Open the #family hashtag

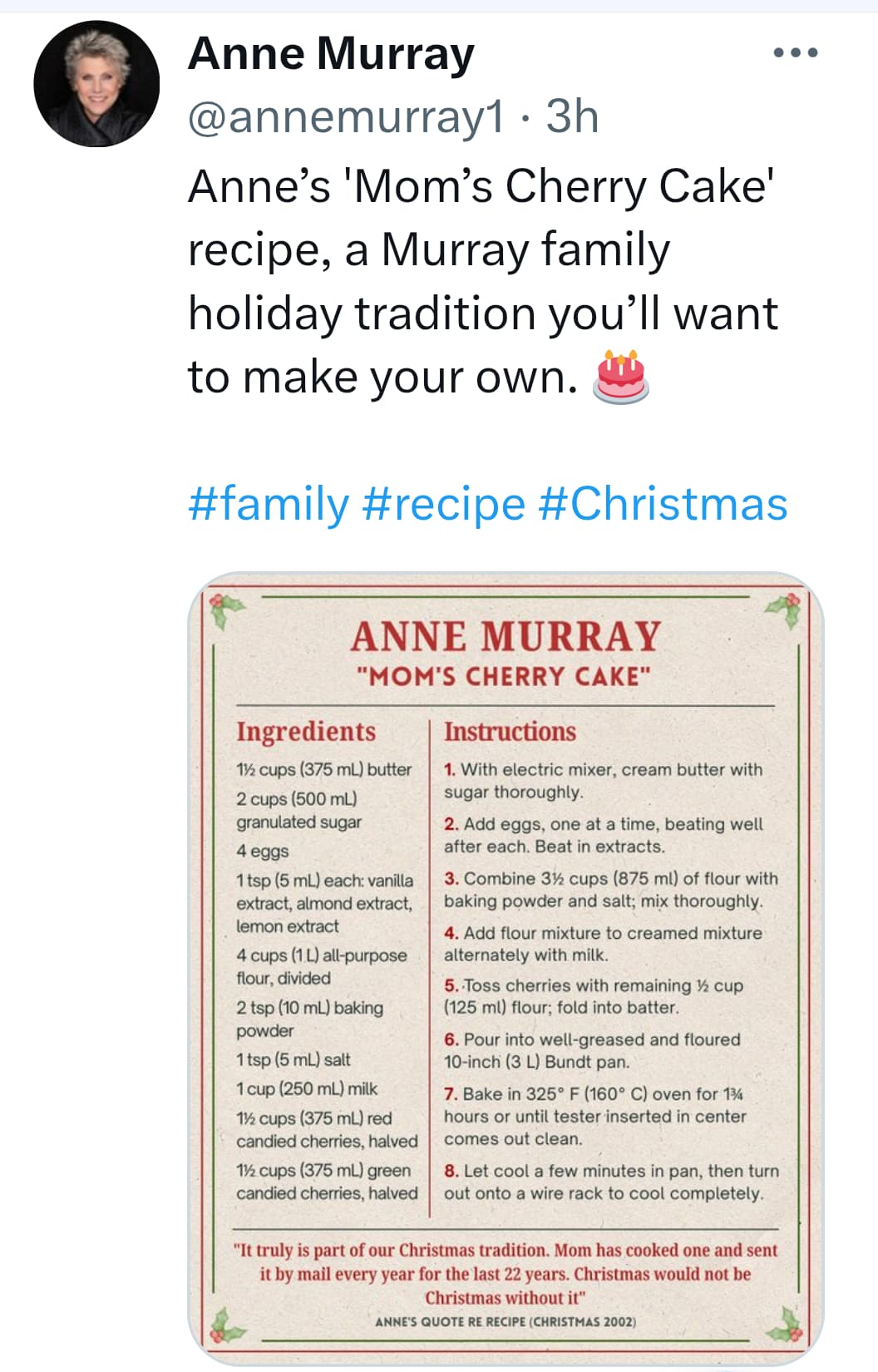269,505
